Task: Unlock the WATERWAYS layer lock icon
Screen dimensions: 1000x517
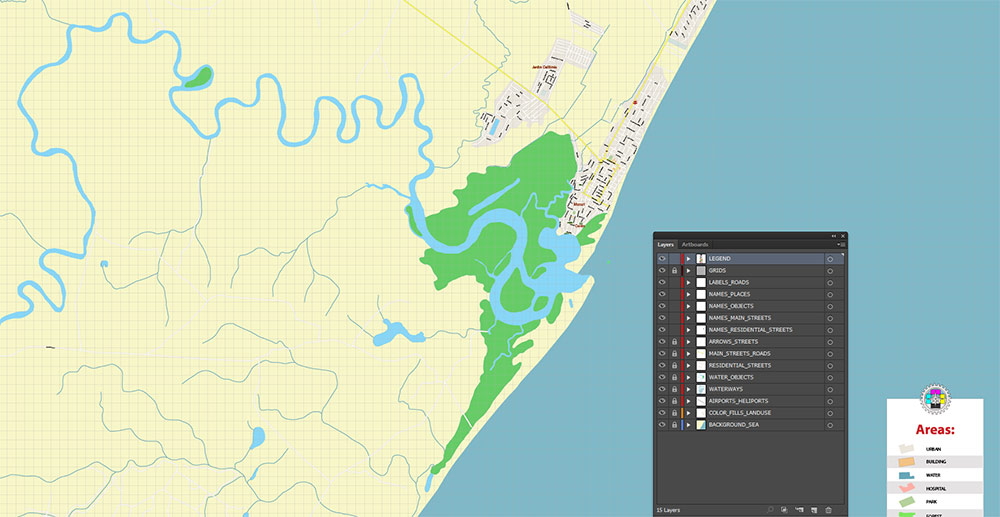Action: [675, 389]
